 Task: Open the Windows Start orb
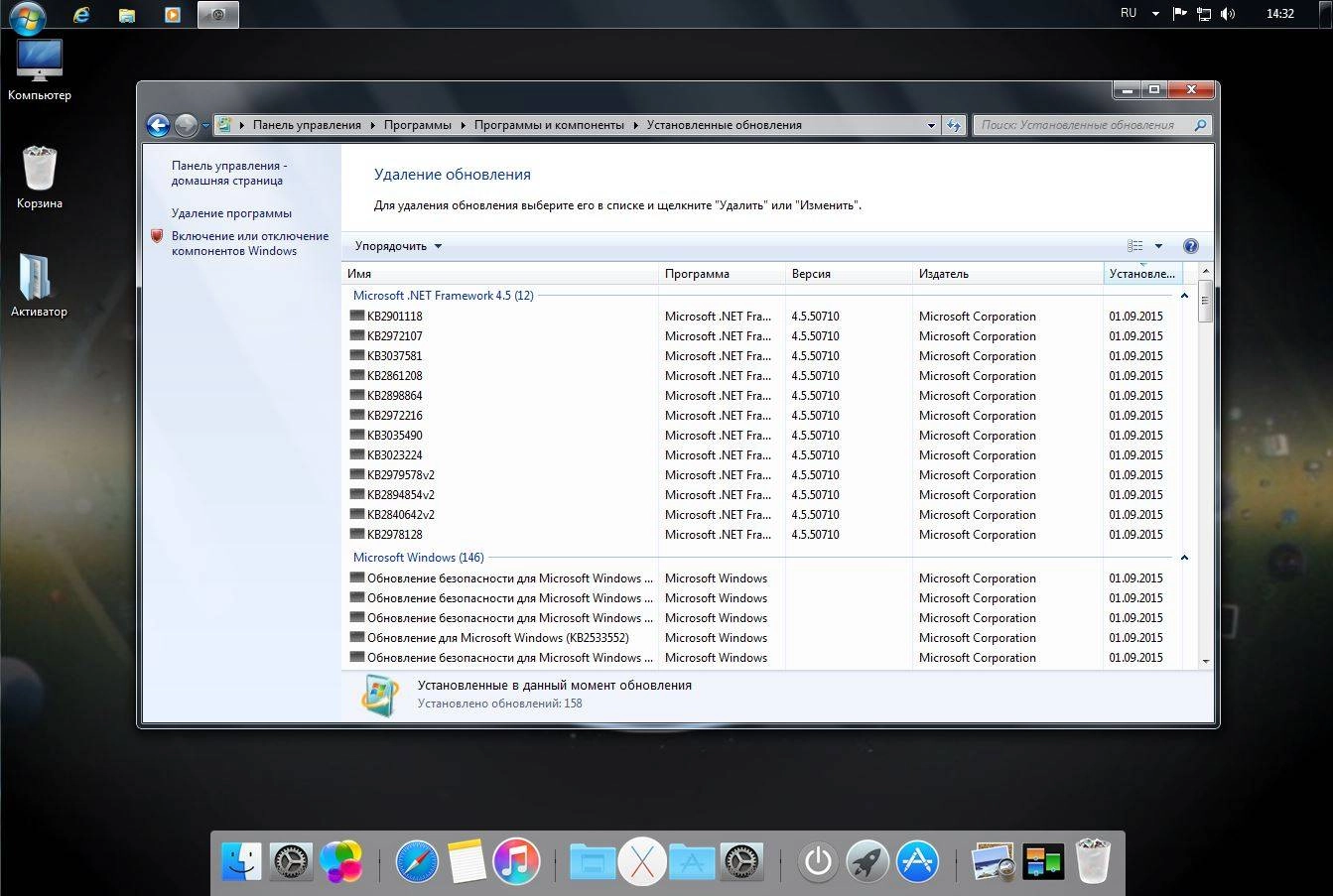pos(26,17)
